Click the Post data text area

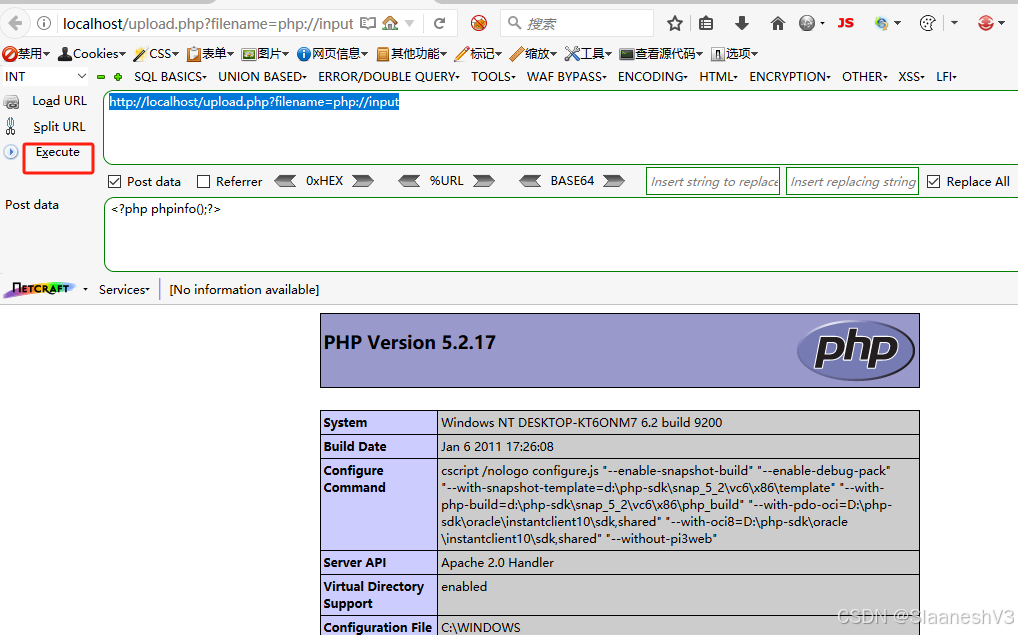[561, 234]
